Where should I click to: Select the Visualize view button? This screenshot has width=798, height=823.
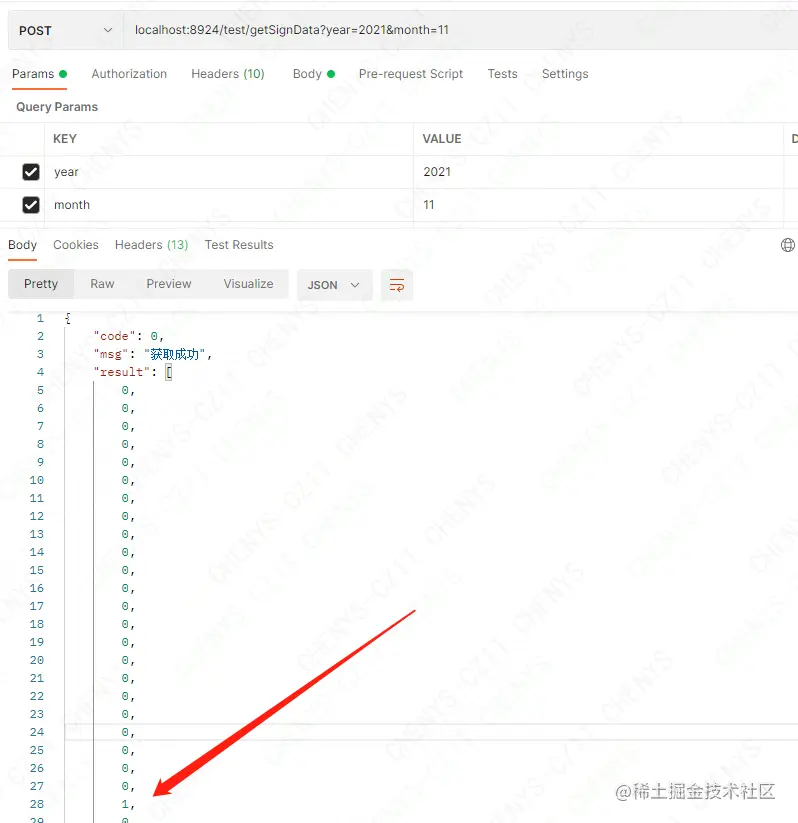click(248, 284)
